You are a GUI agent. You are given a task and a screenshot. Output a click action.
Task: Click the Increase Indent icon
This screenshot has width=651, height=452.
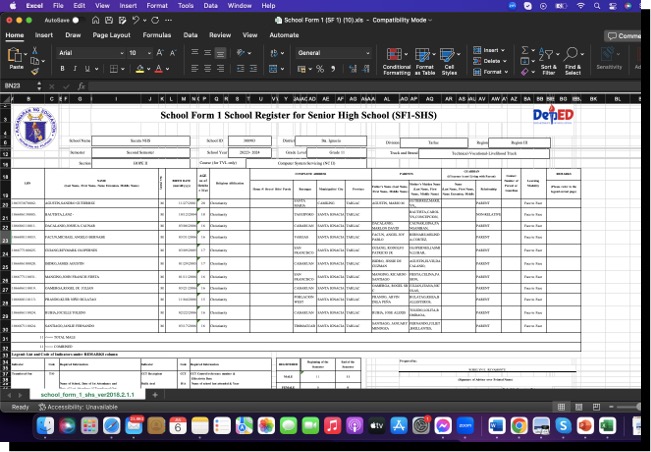253,69
